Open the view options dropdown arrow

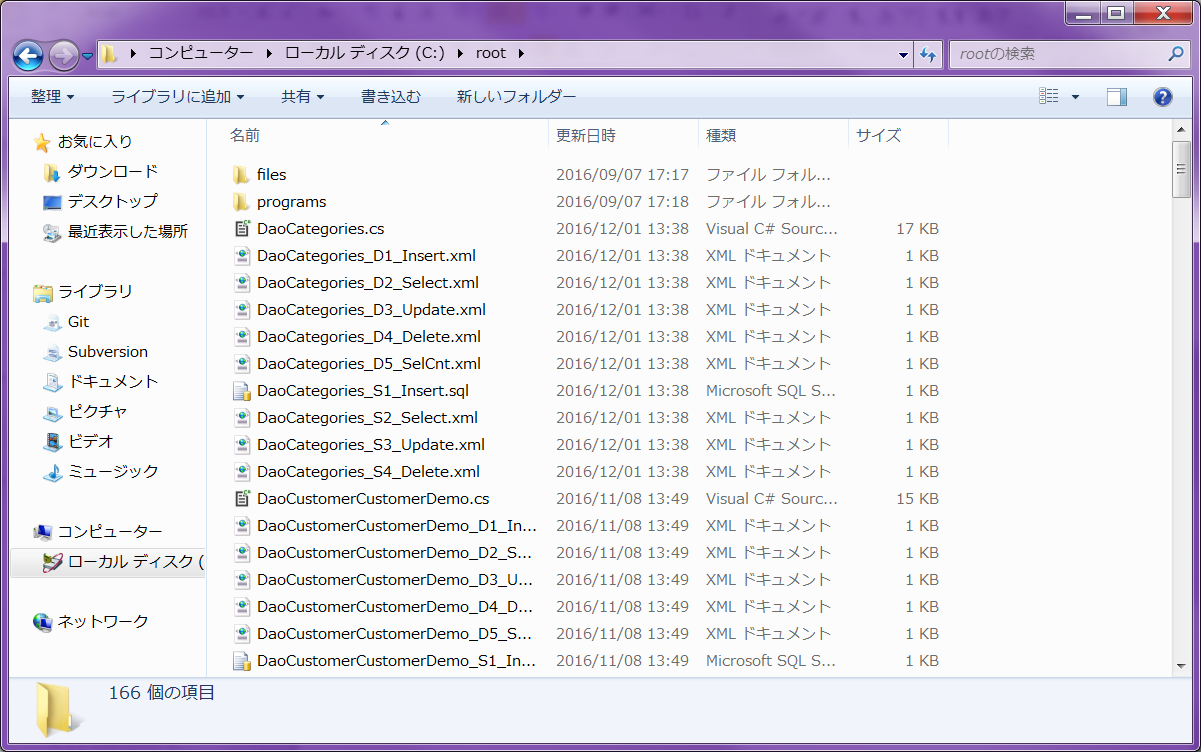click(x=1075, y=97)
